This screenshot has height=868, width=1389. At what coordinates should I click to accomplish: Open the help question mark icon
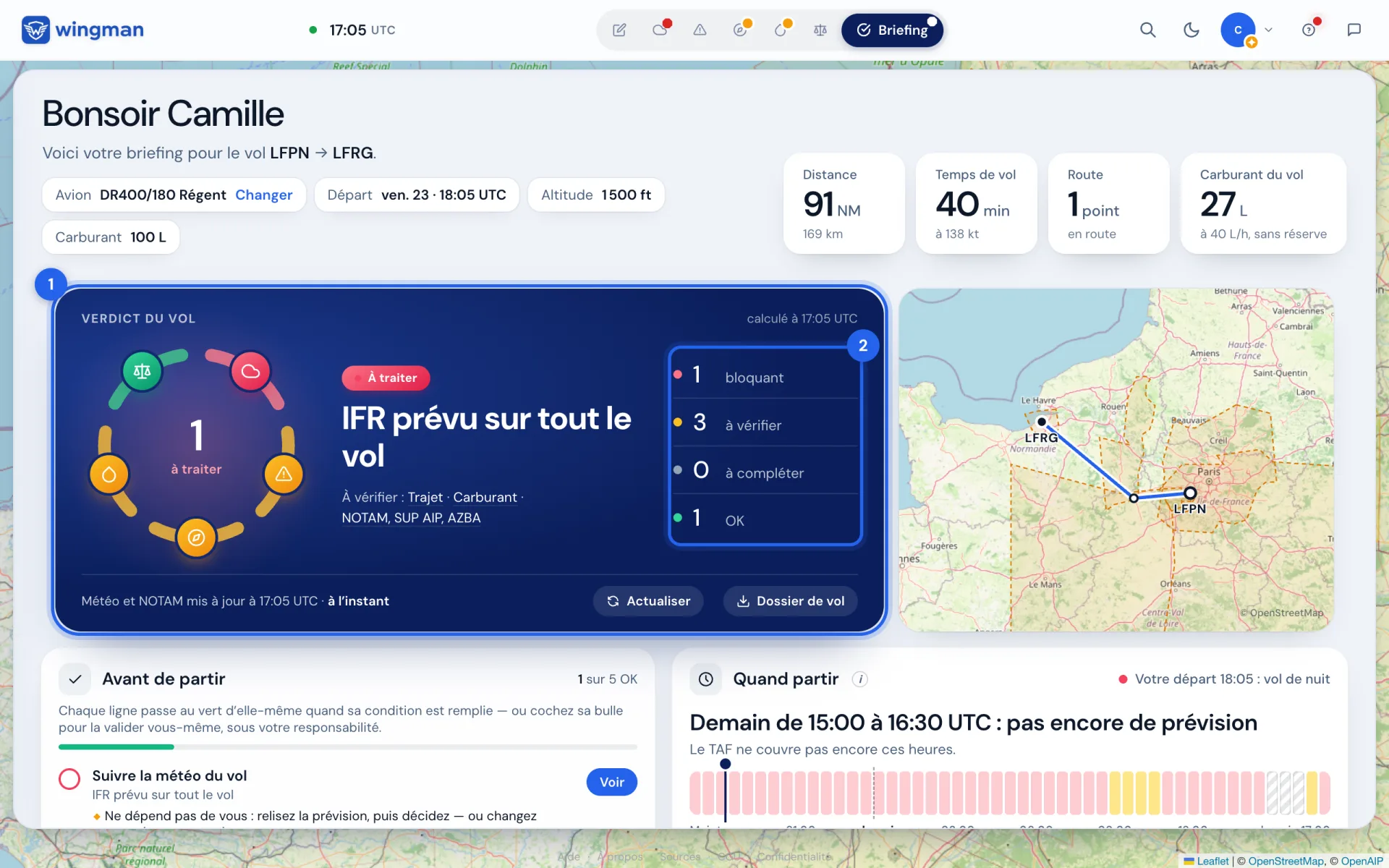pos(1309,30)
